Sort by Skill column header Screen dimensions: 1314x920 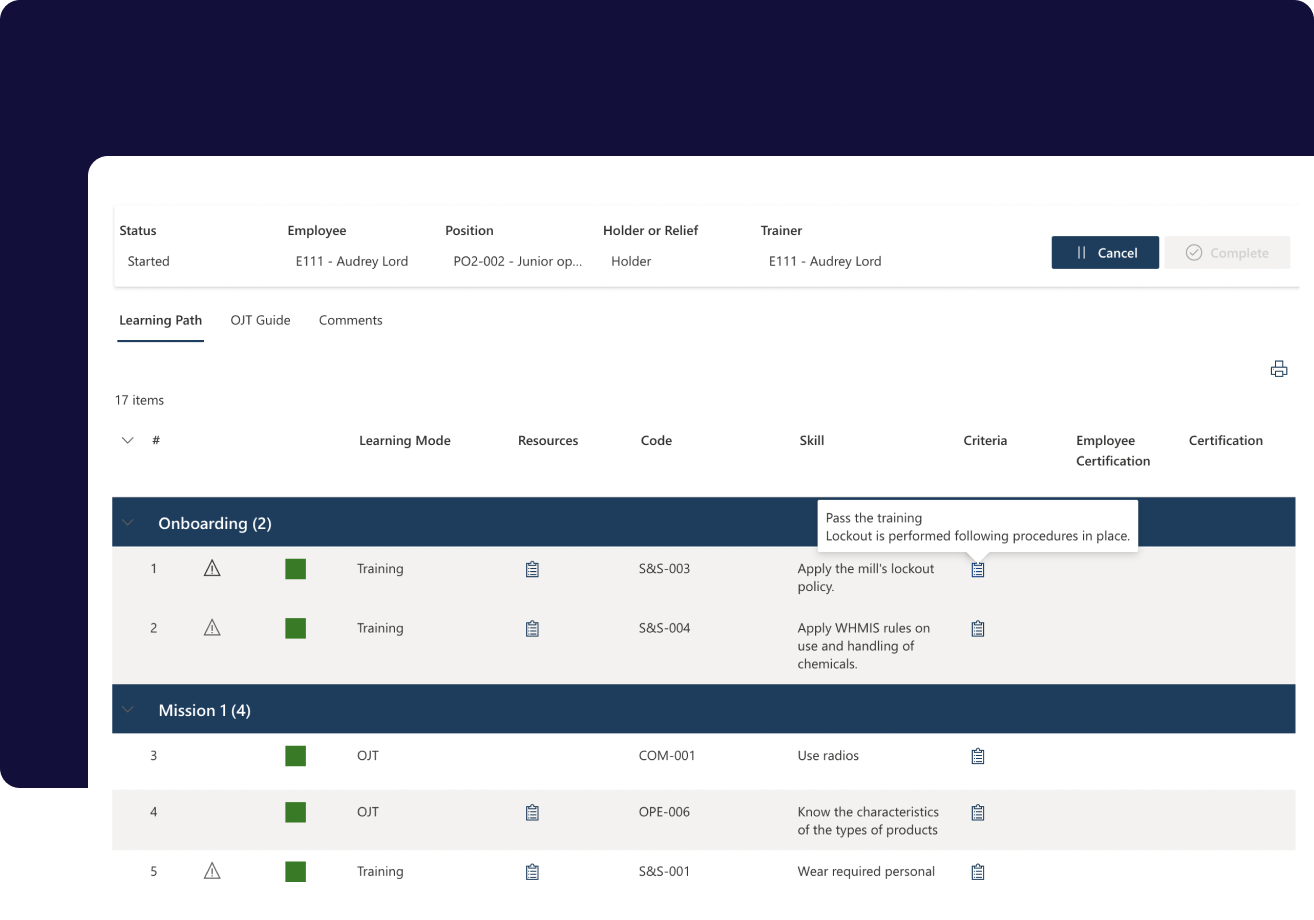point(812,440)
